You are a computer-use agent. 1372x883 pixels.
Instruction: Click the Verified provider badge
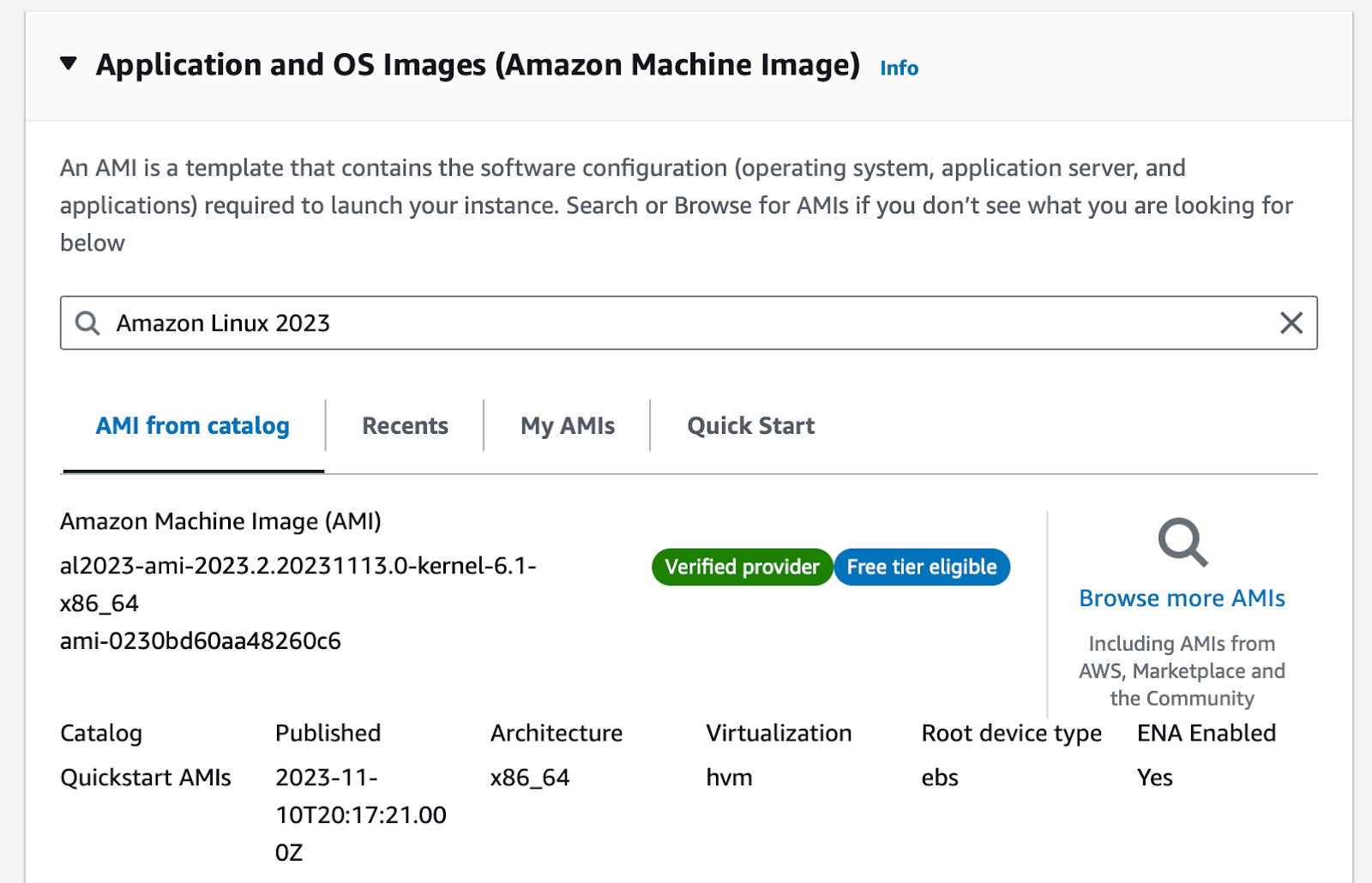click(743, 568)
